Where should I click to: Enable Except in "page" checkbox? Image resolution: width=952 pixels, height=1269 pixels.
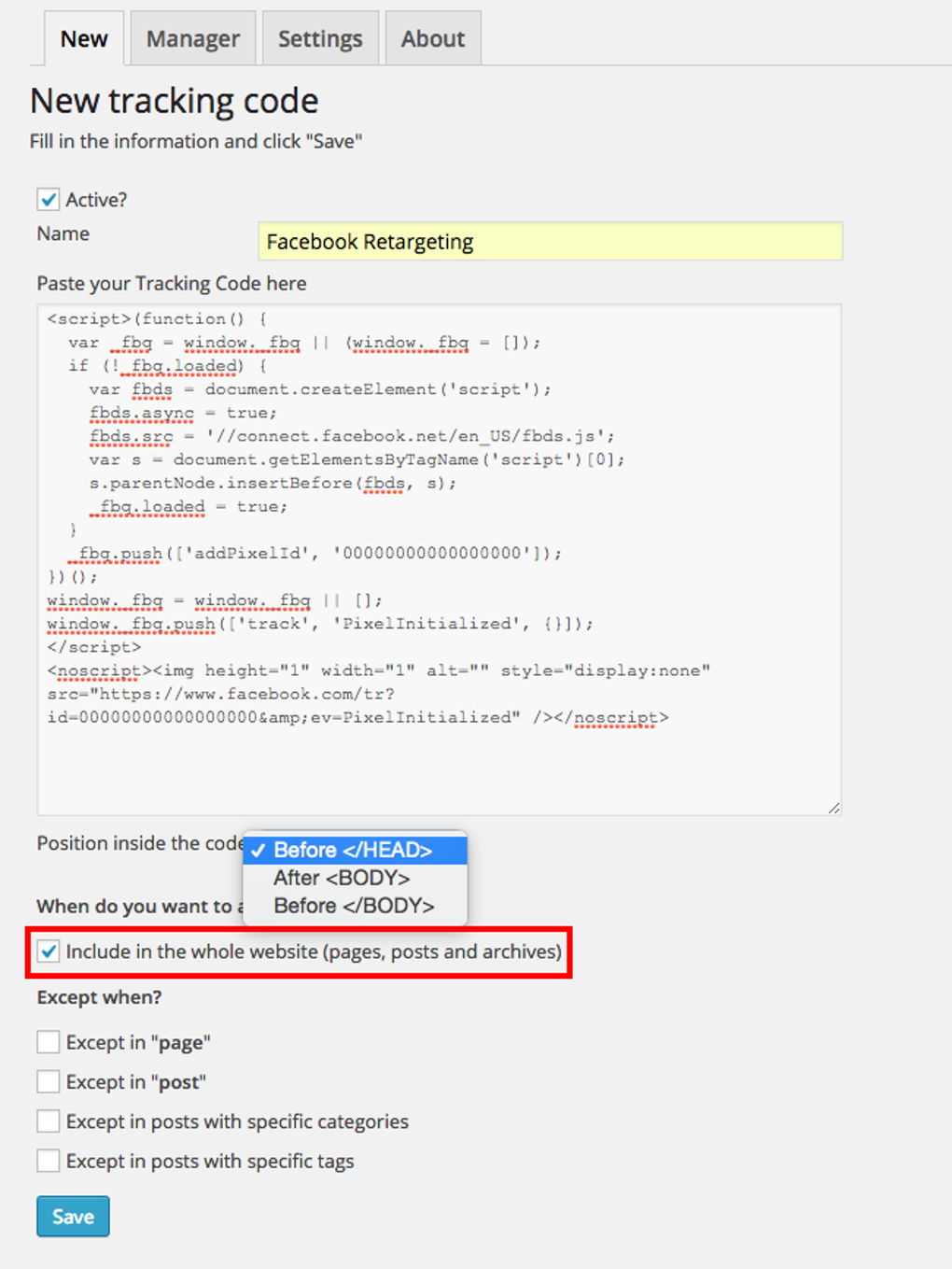(48, 1041)
